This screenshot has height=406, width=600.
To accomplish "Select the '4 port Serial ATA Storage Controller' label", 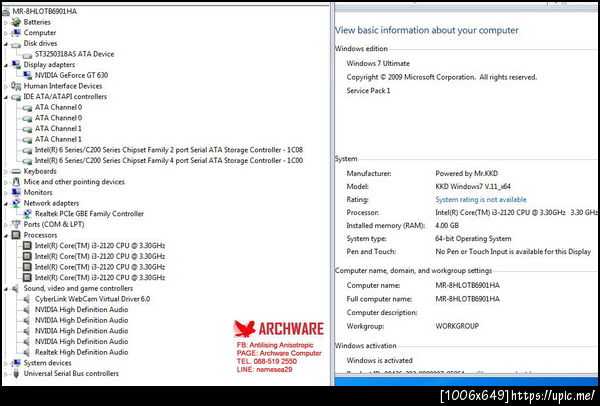I will [169, 161].
